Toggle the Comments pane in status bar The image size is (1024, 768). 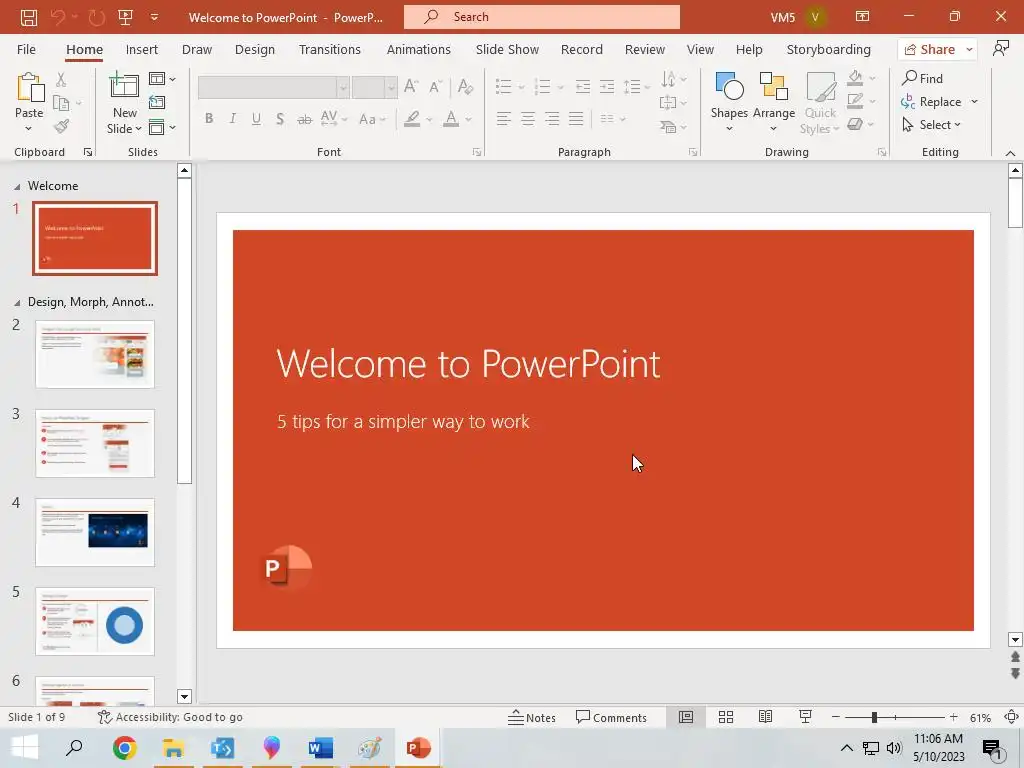pos(611,717)
